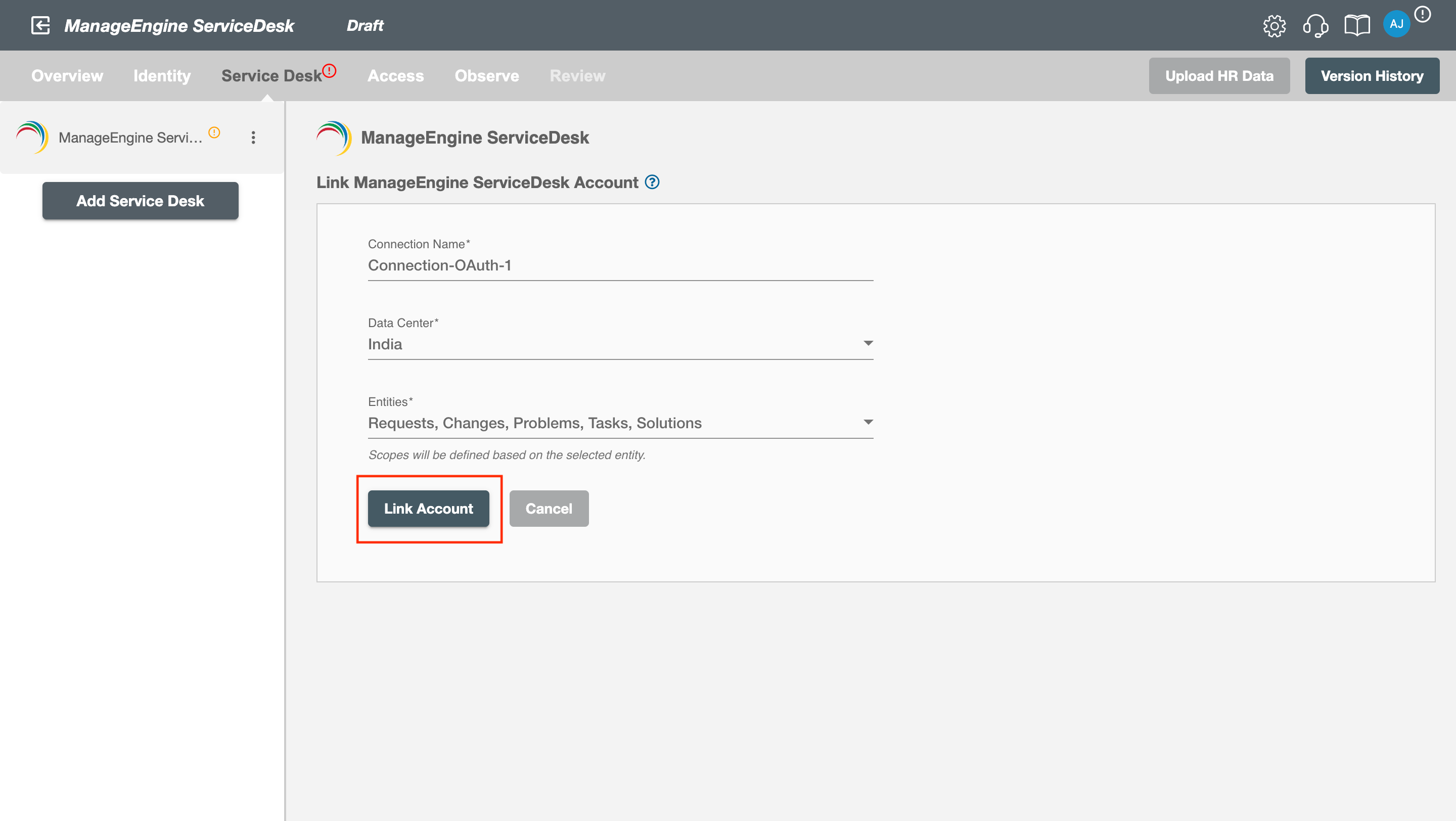Click the Cancel button

(549, 508)
